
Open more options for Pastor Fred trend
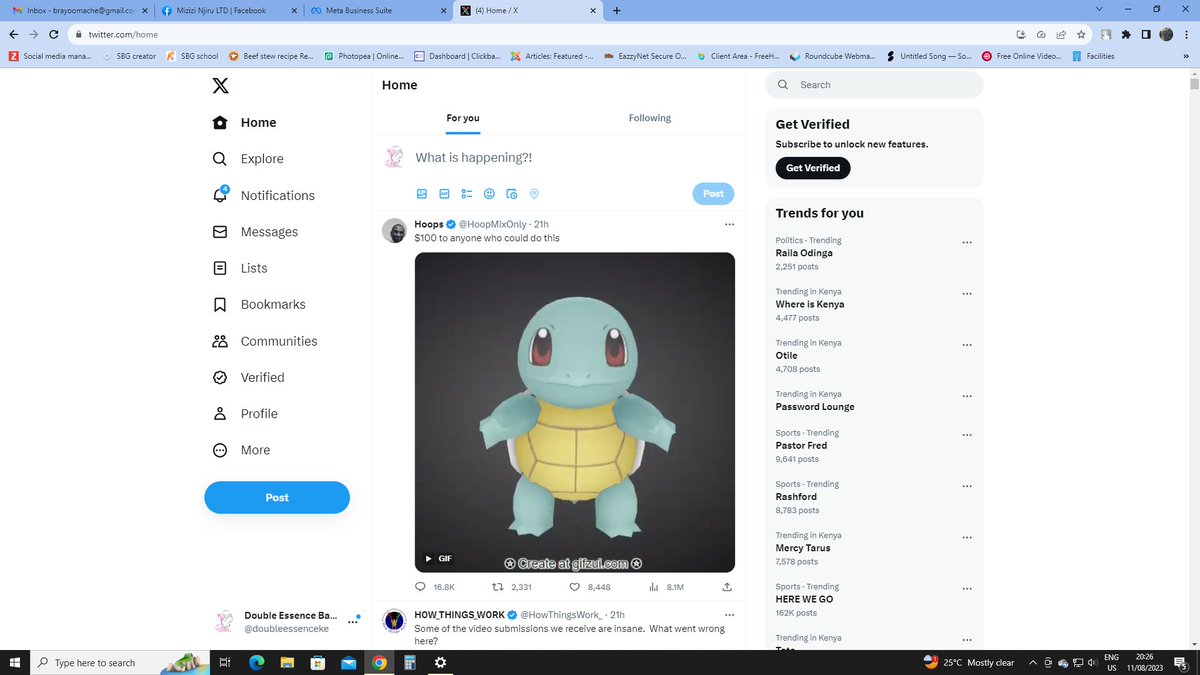click(966, 435)
